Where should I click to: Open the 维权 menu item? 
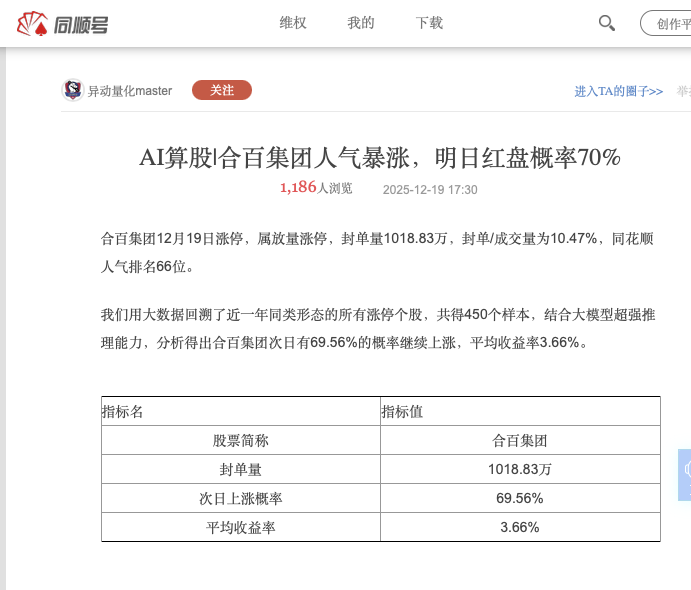[293, 22]
